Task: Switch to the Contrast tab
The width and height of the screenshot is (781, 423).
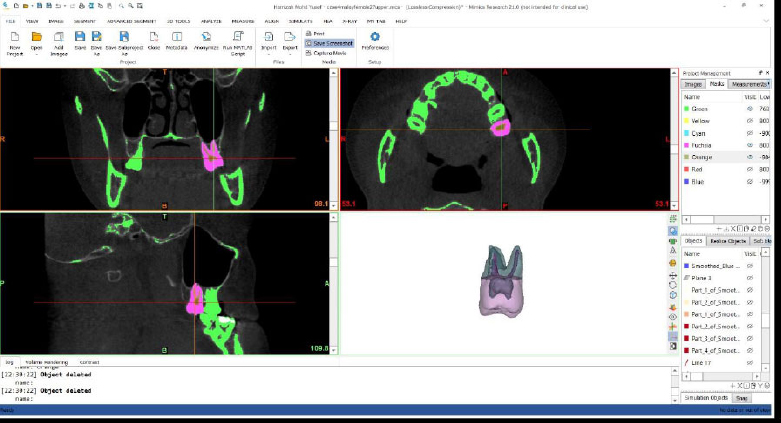Action: pyautogui.click(x=89, y=362)
